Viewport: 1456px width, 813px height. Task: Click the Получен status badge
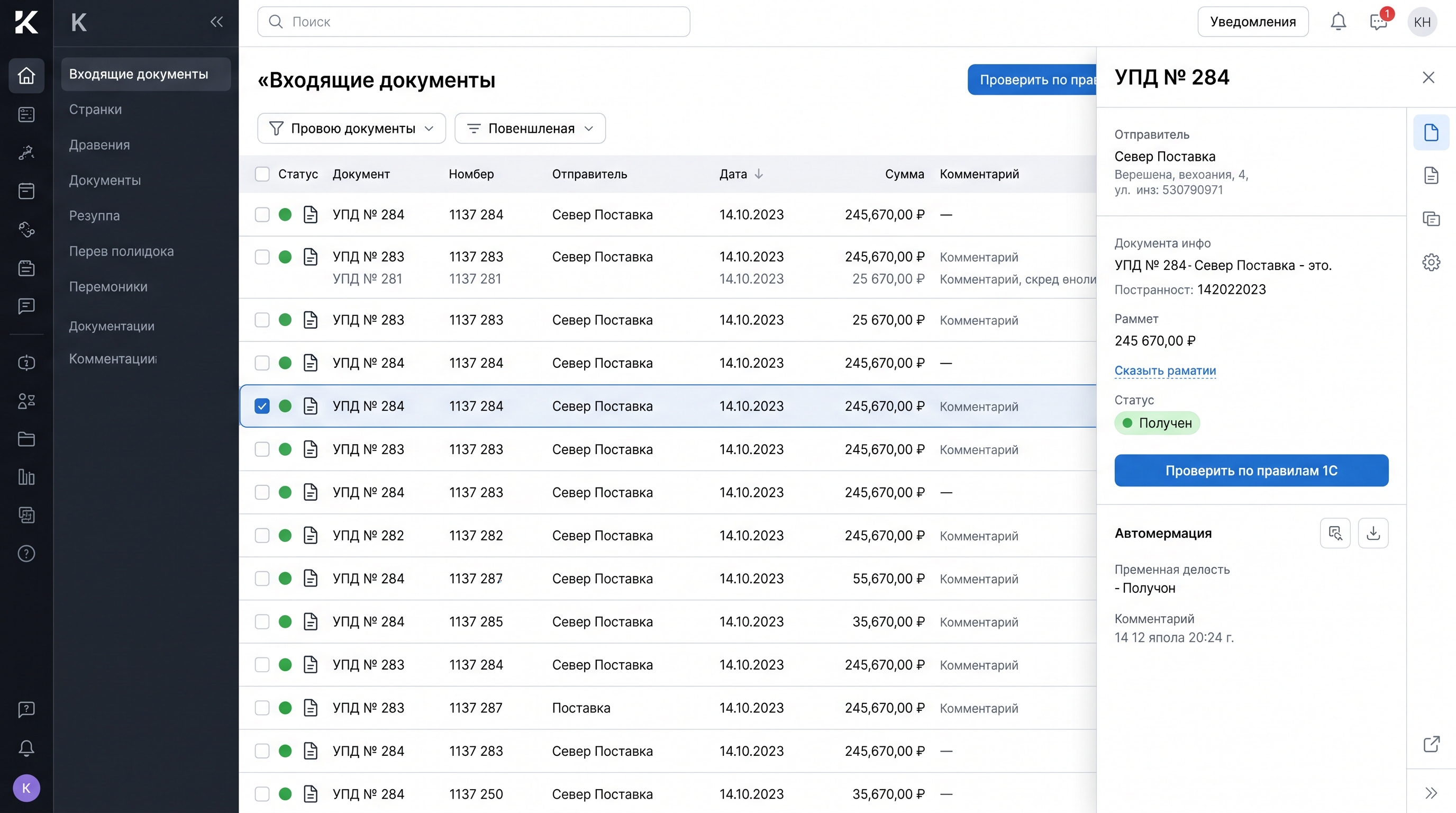tap(1157, 423)
